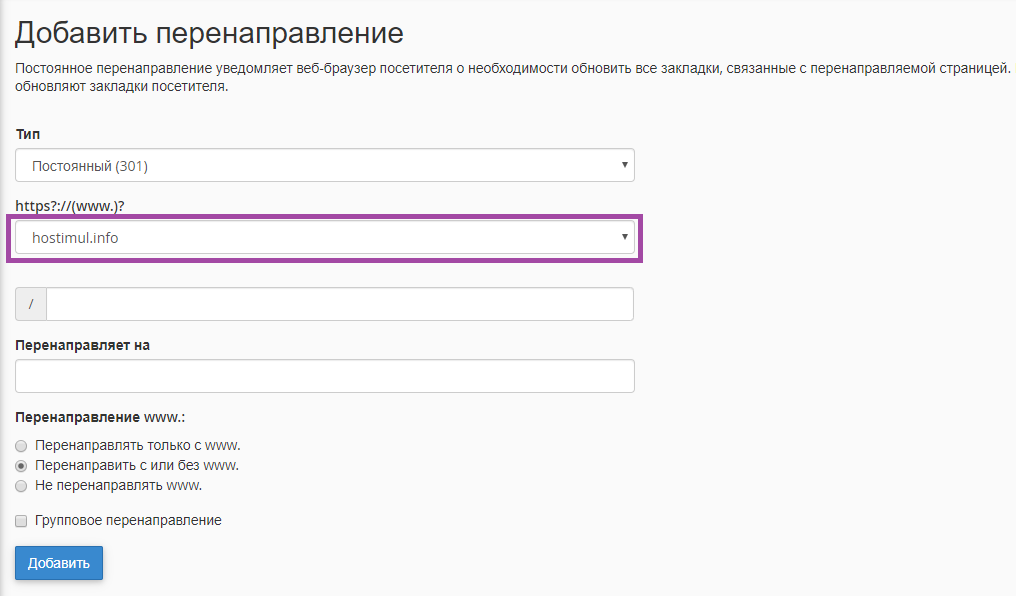Select the Не перенаправлять www. radio button

click(x=21, y=486)
